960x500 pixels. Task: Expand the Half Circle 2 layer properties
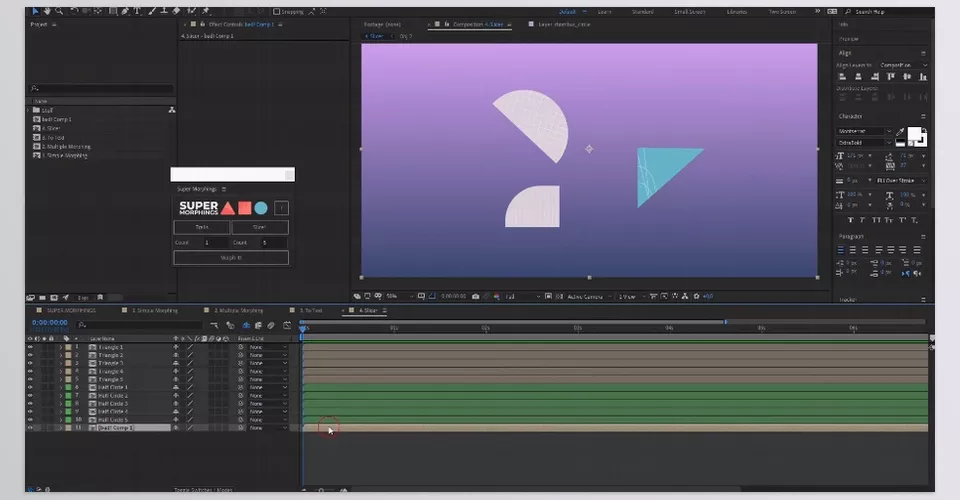click(x=61, y=395)
